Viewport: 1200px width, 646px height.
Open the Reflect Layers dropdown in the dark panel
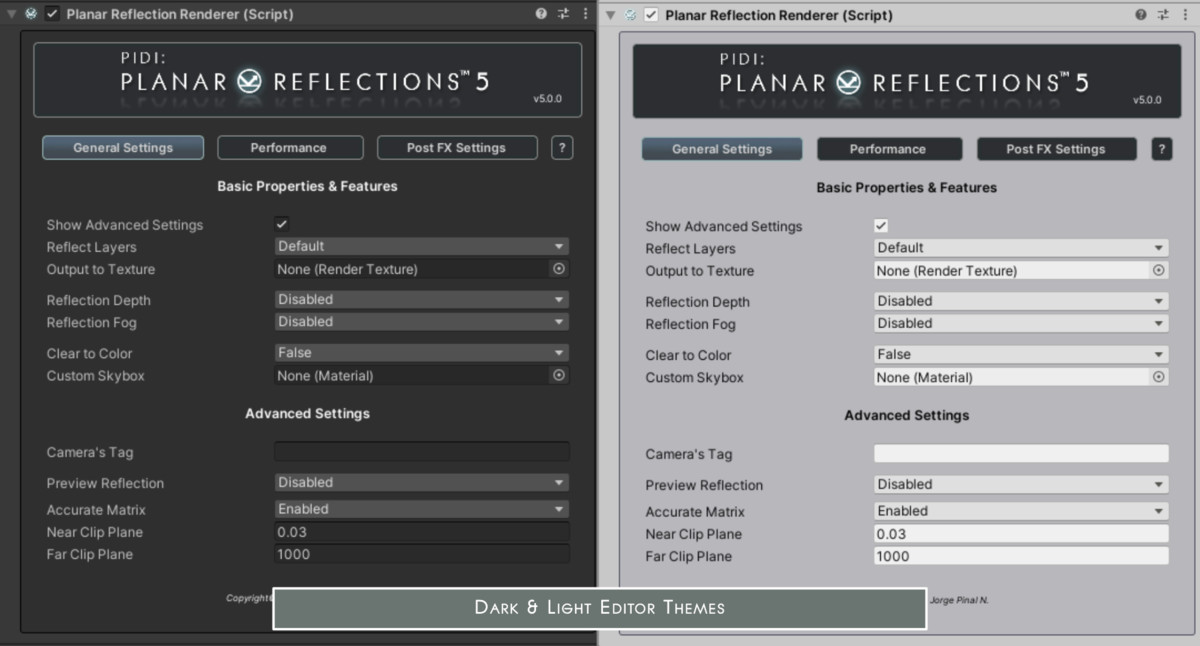[x=422, y=246]
